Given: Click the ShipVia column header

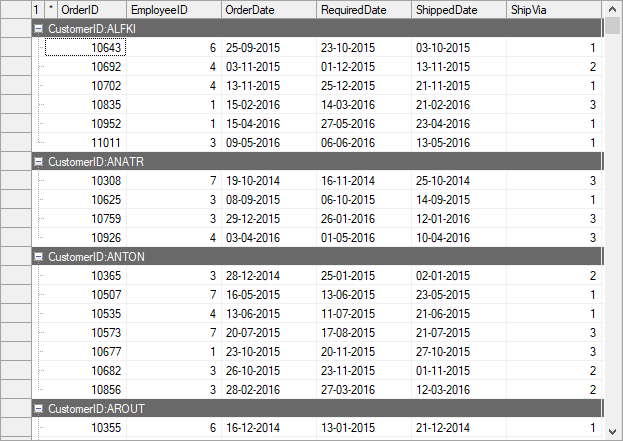Looking at the screenshot, I should coord(553,9).
